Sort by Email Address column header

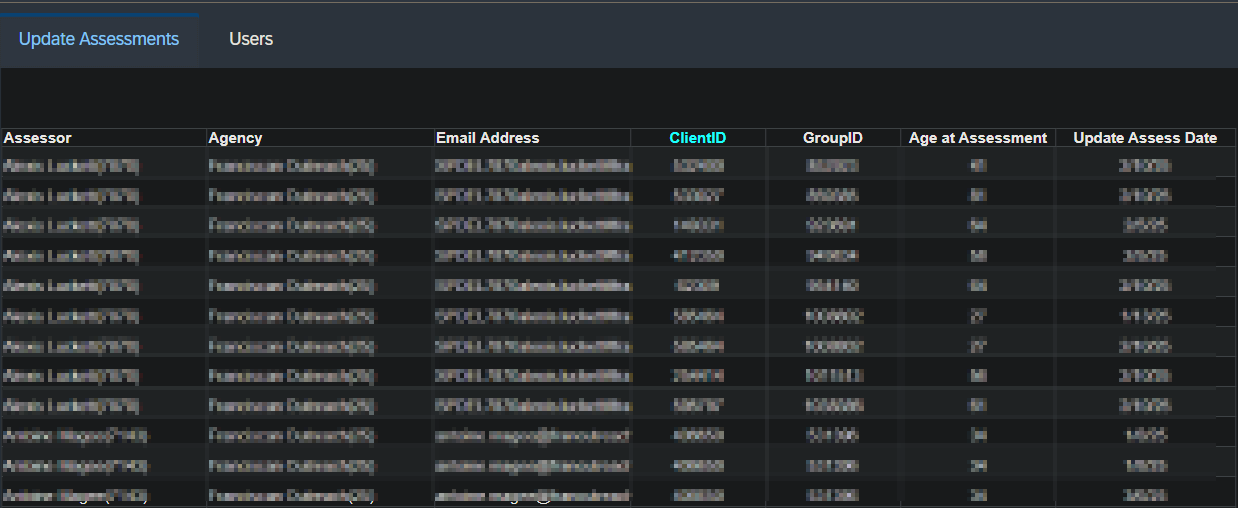coord(487,138)
